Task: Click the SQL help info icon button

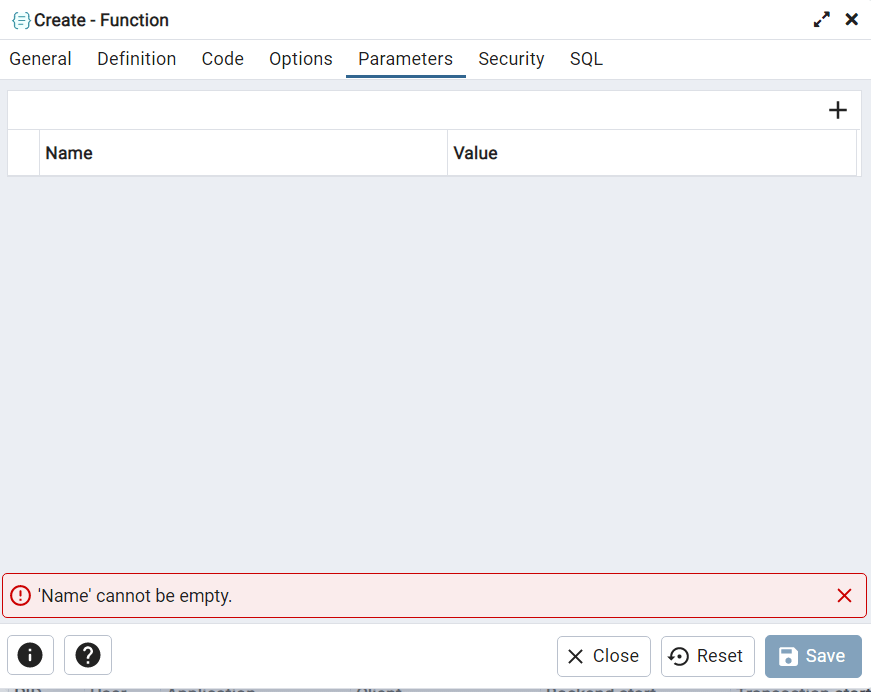Action: point(30,656)
